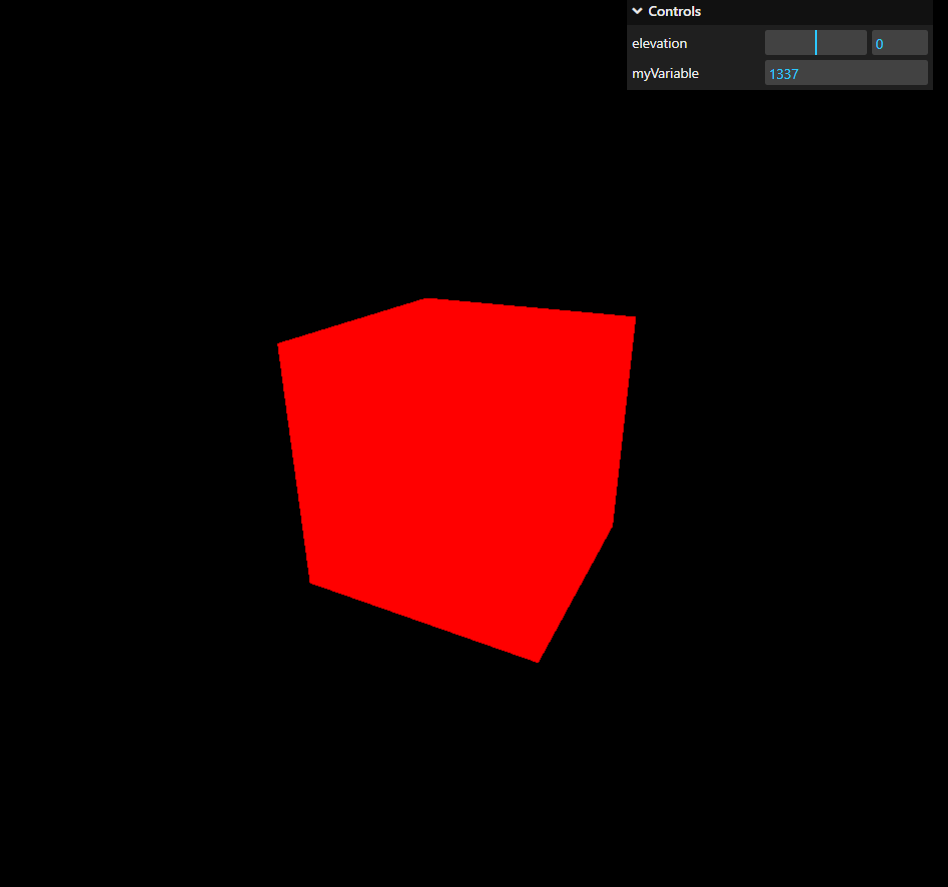Viewport: 948px width, 887px height.
Task: Focus the elevation number input field
Action: click(x=900, y=43)
